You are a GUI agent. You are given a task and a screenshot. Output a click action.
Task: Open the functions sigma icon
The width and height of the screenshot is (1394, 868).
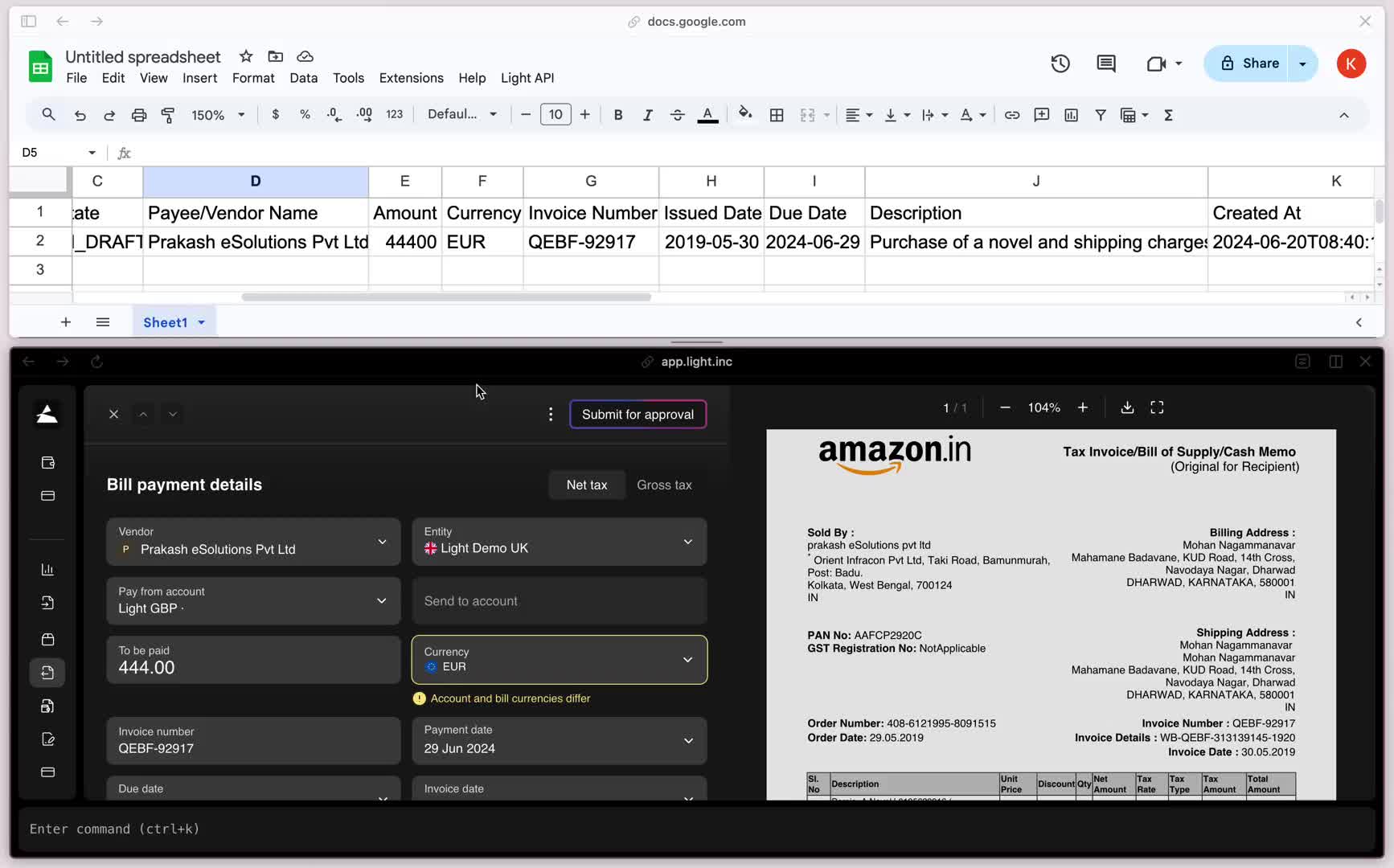click(x=1168, y=115)
